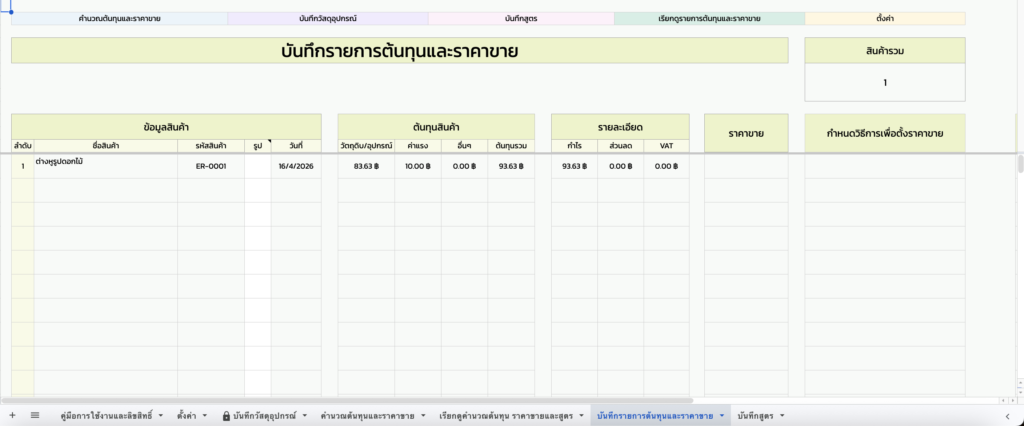Open dropdown arrow on บันทึกสูตร sheet tab
Viewport: 1024px width, 426px height.
click(x=782, y=416)
